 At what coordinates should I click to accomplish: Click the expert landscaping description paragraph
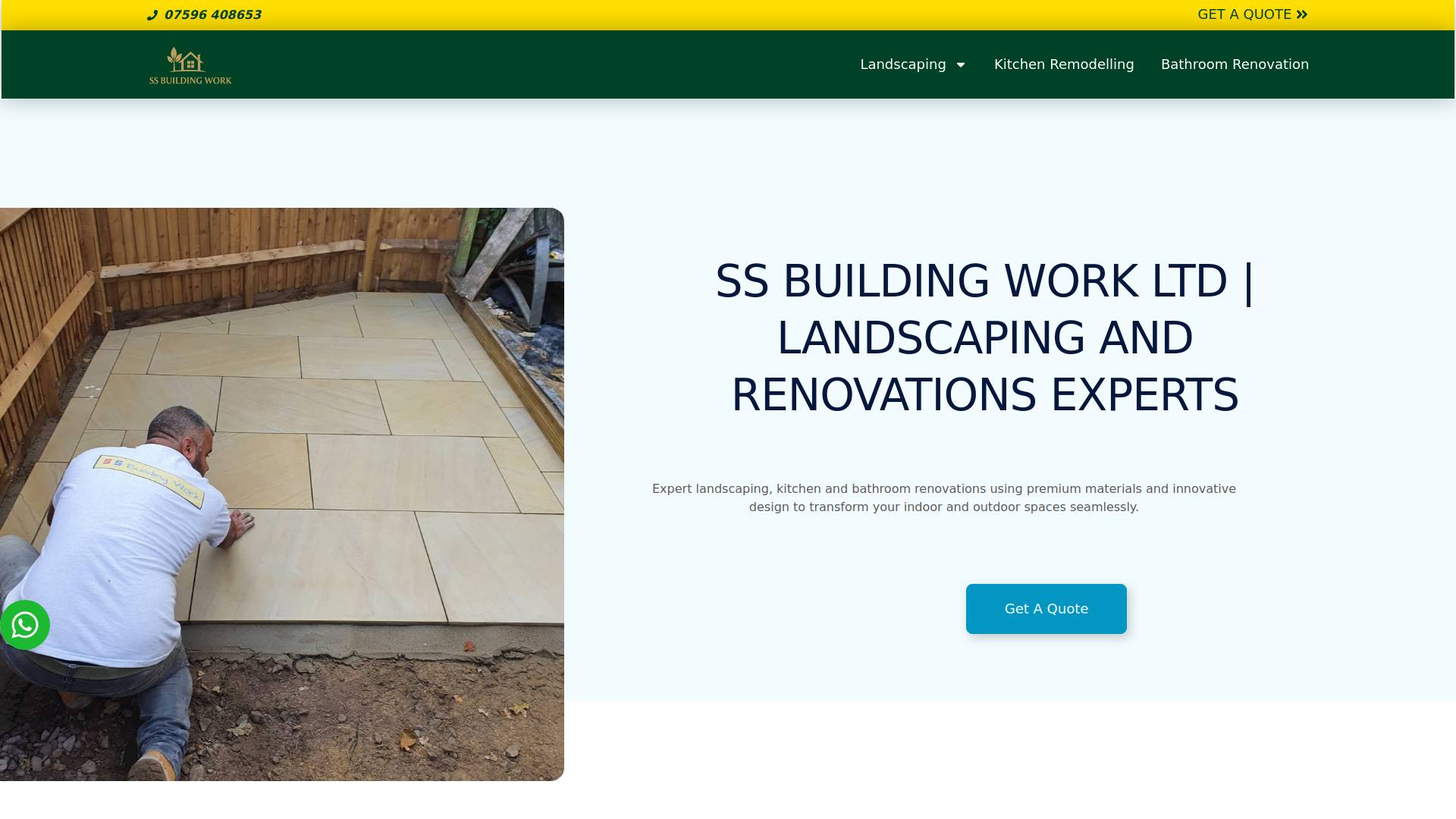pyautogui.click(x=943, y=497)
